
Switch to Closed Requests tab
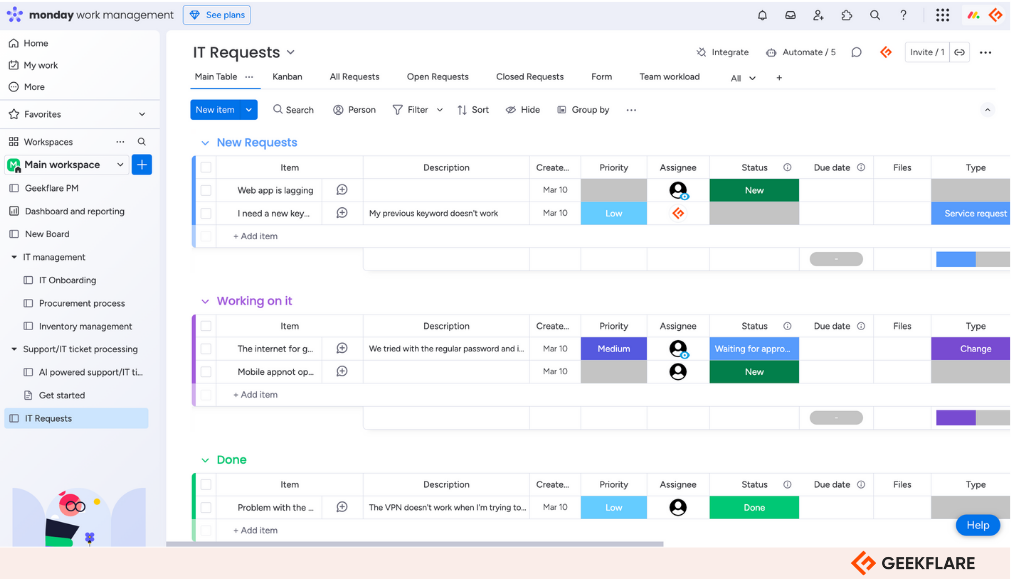coord(530,77)
